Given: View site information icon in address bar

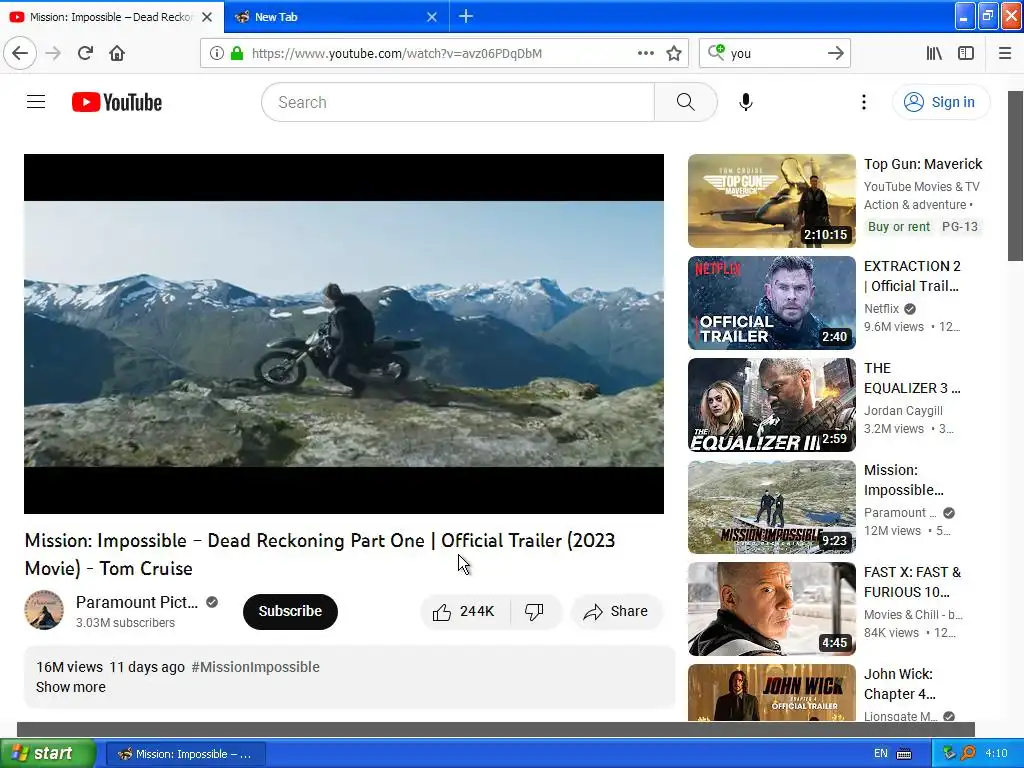Looking at the screenshot, I should (216, 53).
